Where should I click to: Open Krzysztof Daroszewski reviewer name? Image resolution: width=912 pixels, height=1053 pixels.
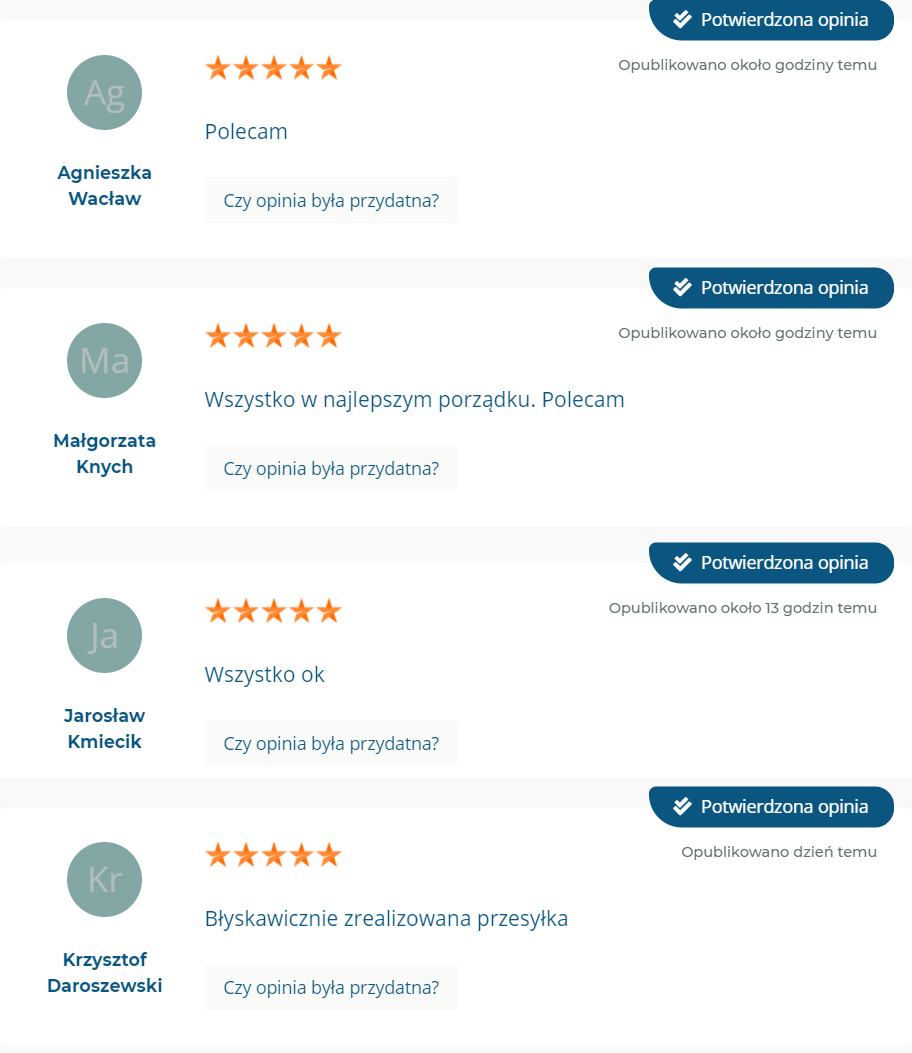click(104, 972)
